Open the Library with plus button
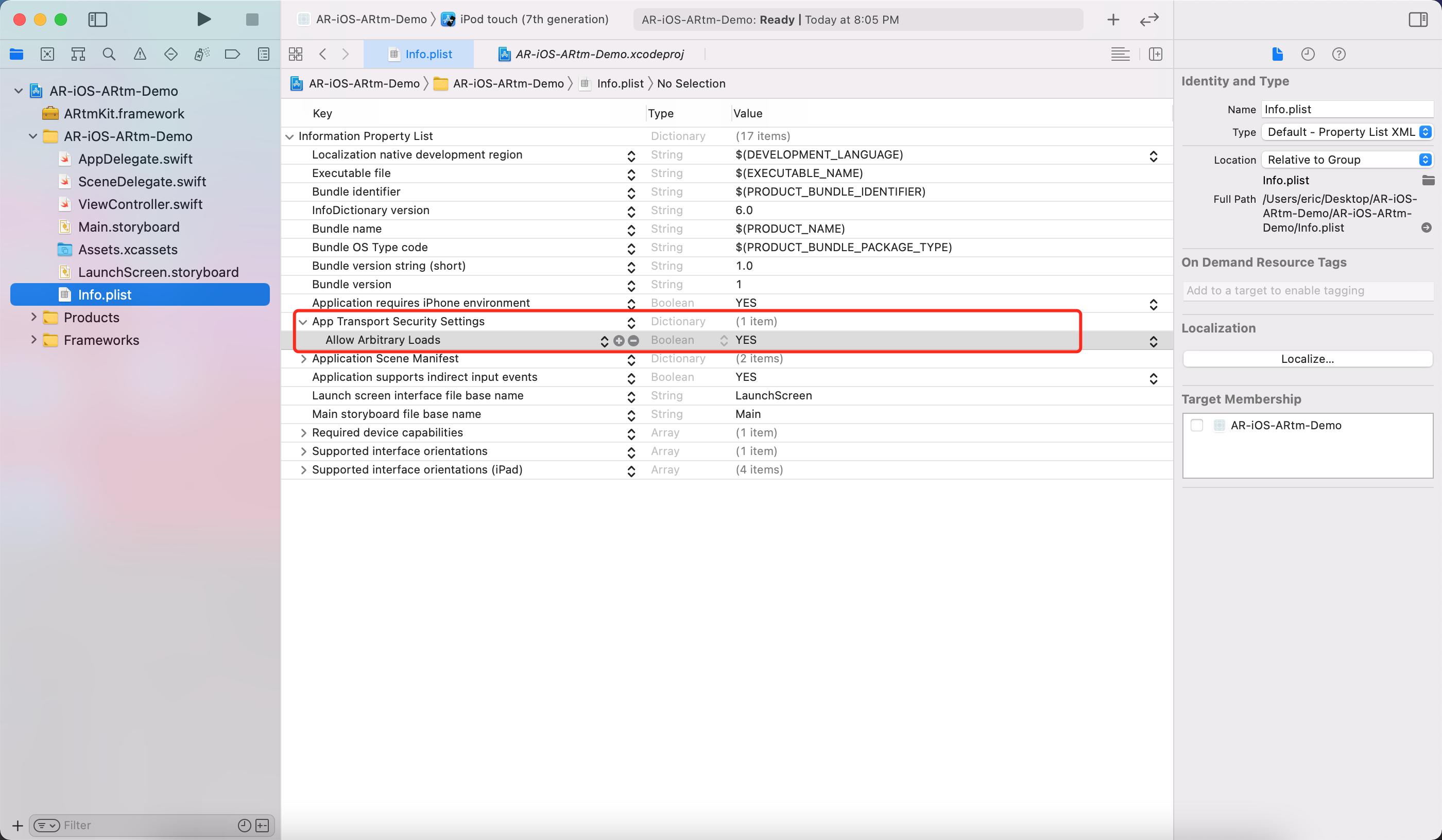Screen dimensions: 1442x840 [1113, 20]
